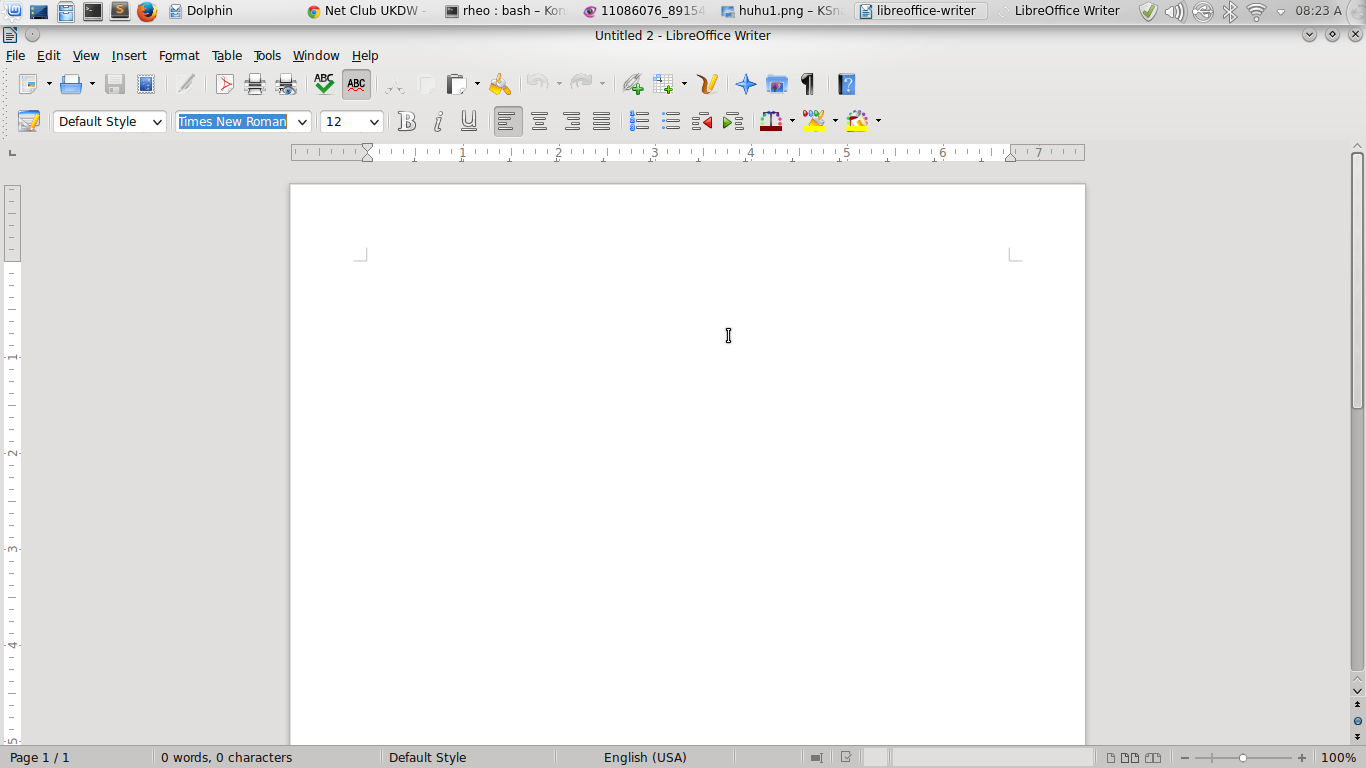Click the New document icon
This screenshot has width=1366, height=768.
click(28, 84)
